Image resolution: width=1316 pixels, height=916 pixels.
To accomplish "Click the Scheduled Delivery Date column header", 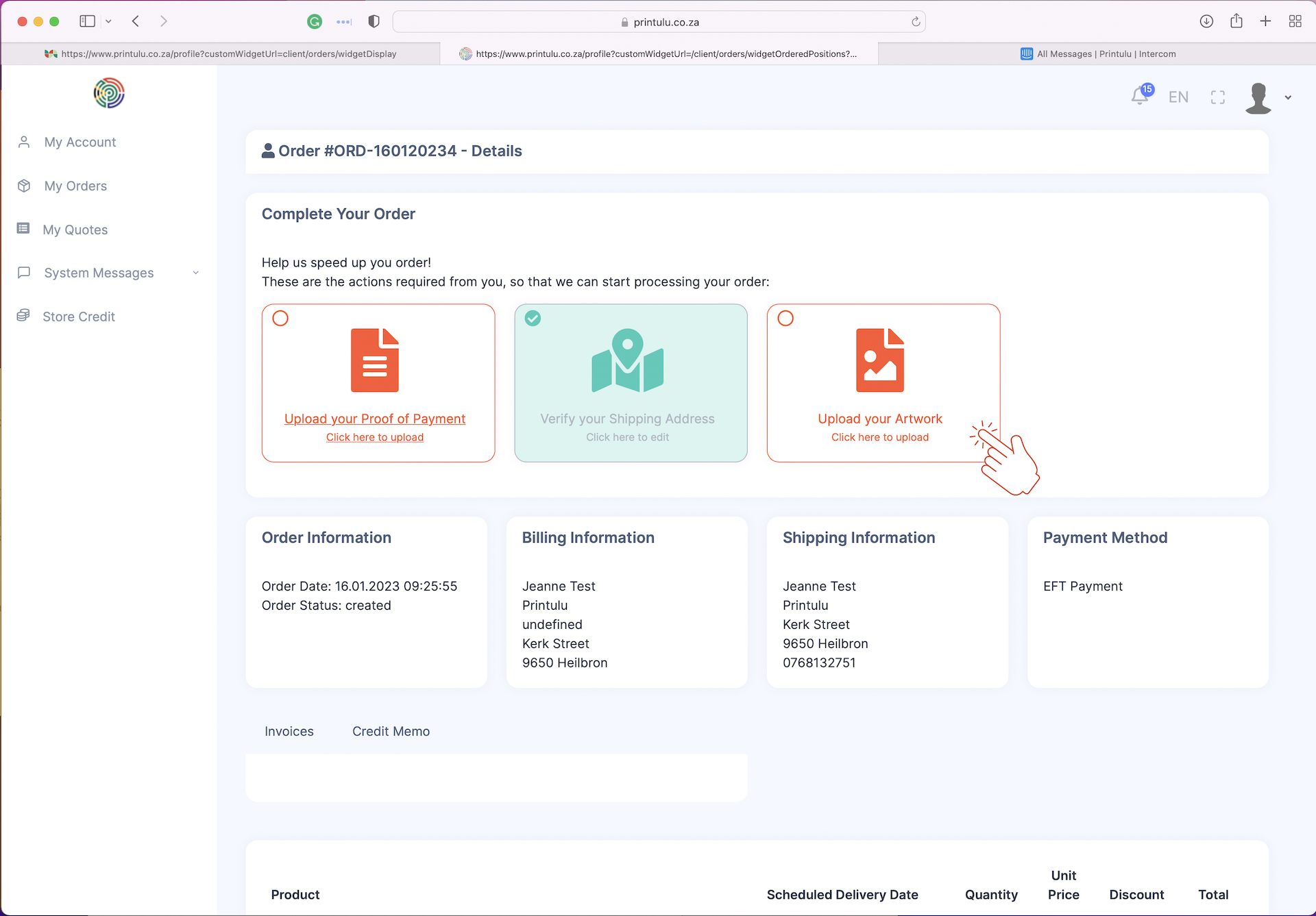I will pyautogui.click(x=842, y=894).
